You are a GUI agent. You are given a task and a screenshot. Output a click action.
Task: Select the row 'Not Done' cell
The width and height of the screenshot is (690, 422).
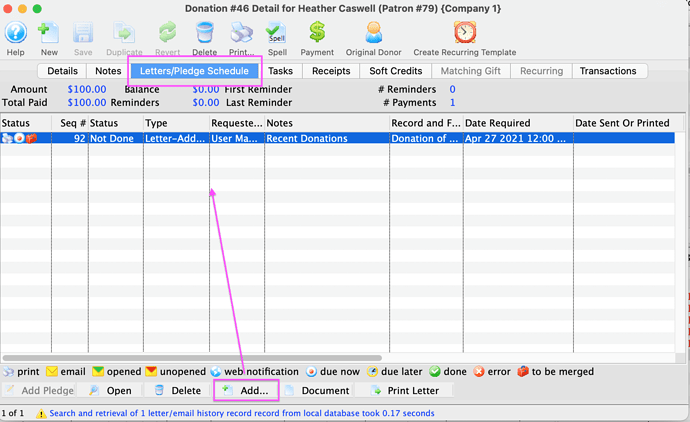click(116, 138)
